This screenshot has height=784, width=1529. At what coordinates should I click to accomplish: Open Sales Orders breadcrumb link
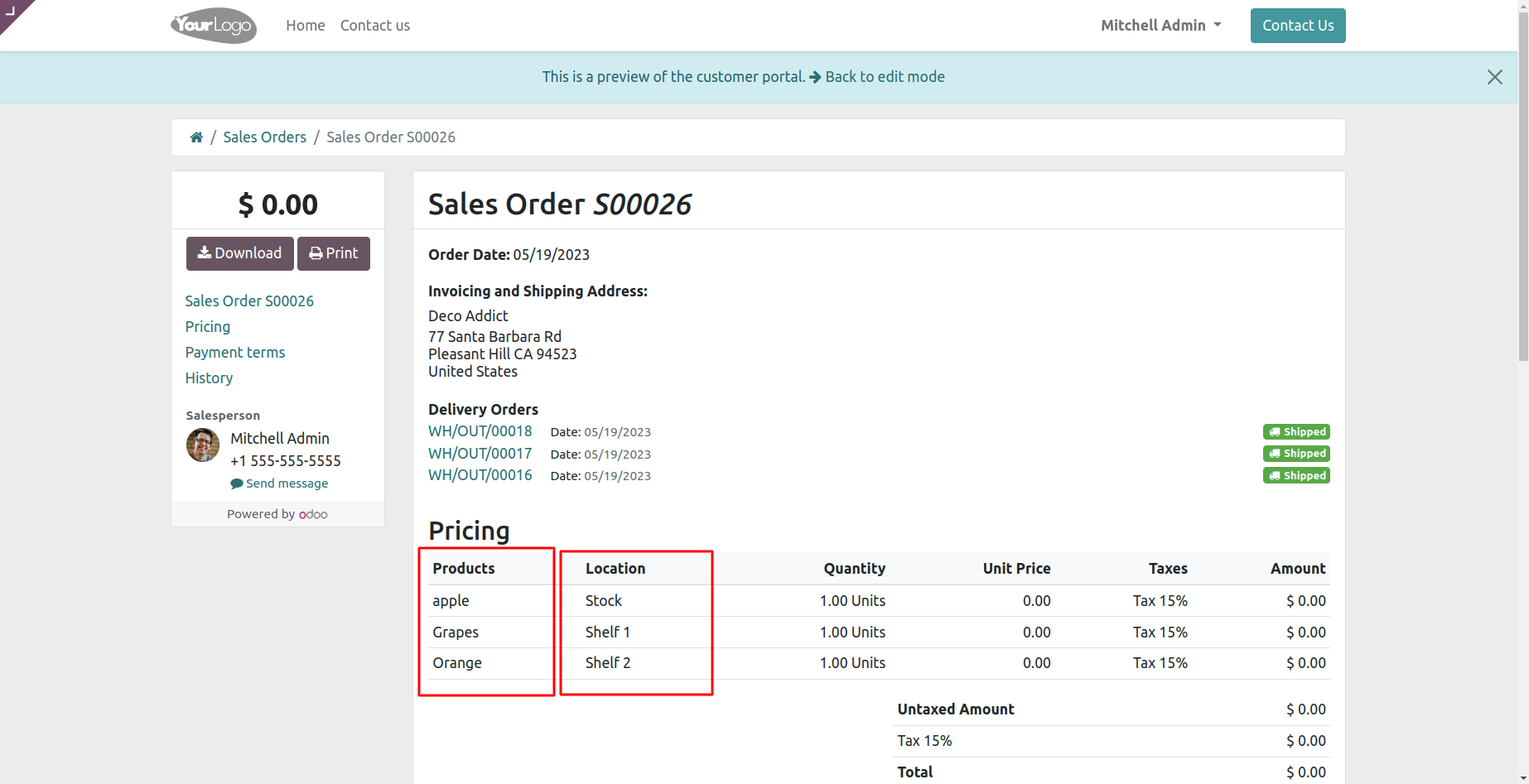pyautogui.click(x=265, y=137)
